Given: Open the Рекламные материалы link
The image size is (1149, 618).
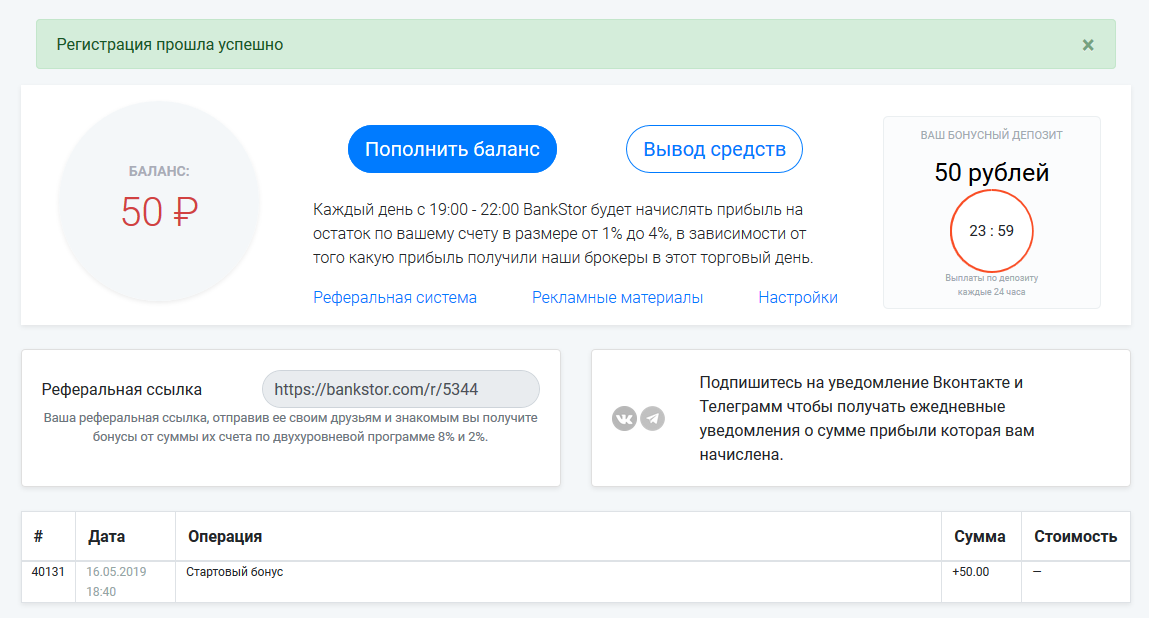Looking at the screenshot, I should [618, 298].
